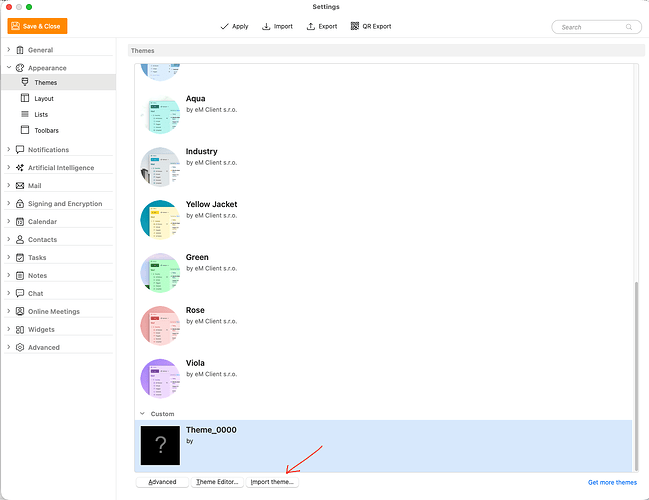
Task: Collapse the Custom themes group
Action: click(142, 413)
